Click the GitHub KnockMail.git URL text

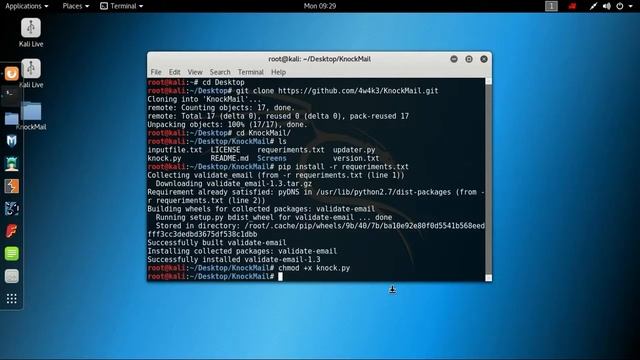[x=358, y=91]
